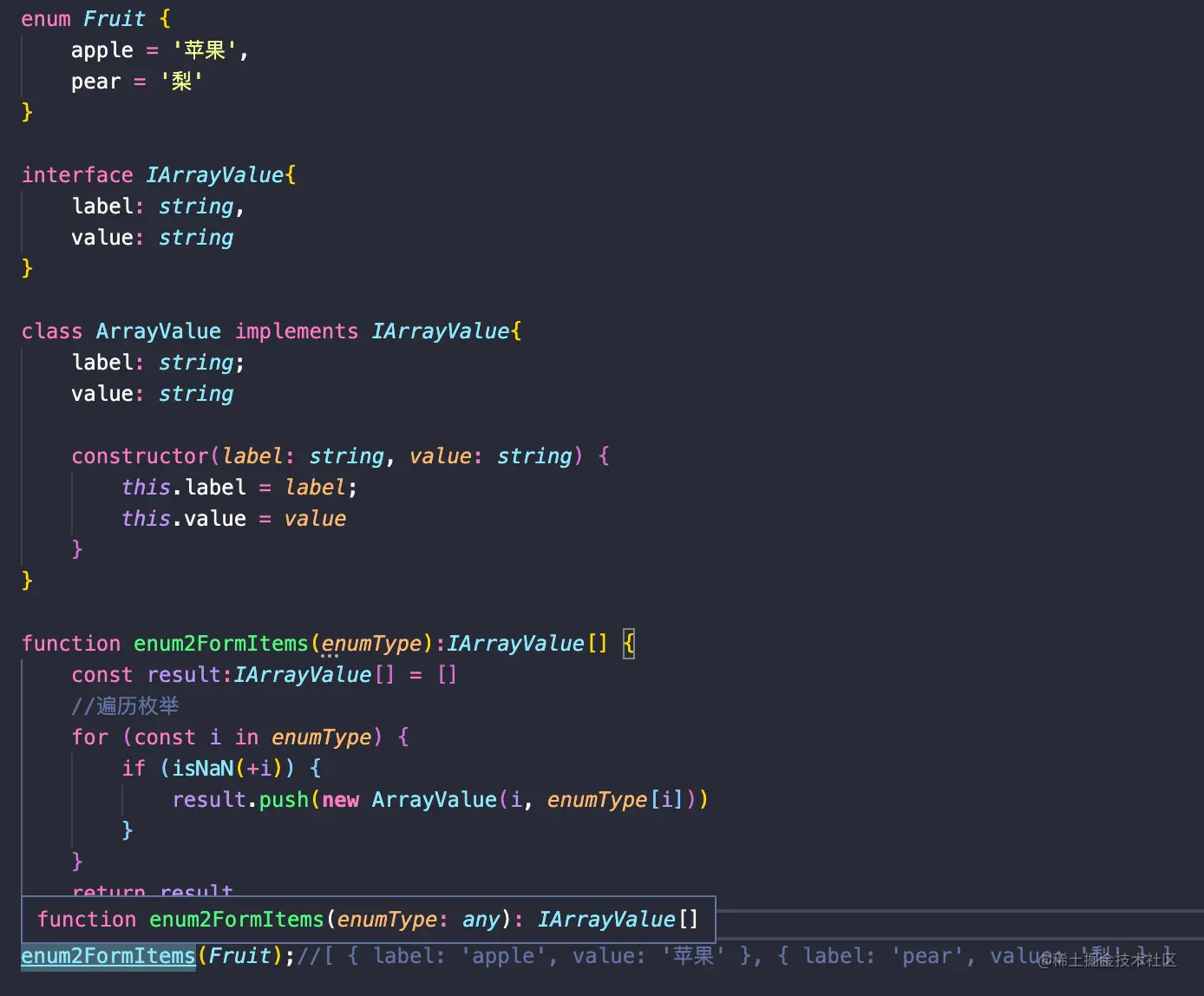The width and height of the screenshot is (1204, 996).
Task: Click the "interface" keyword
Action: coord(77,174)
